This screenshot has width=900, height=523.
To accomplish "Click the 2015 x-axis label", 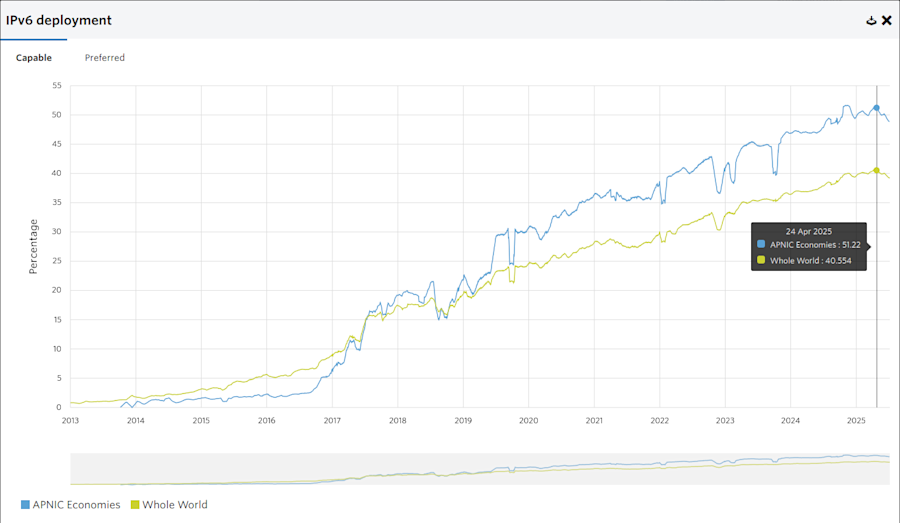I will pos(201,420).
